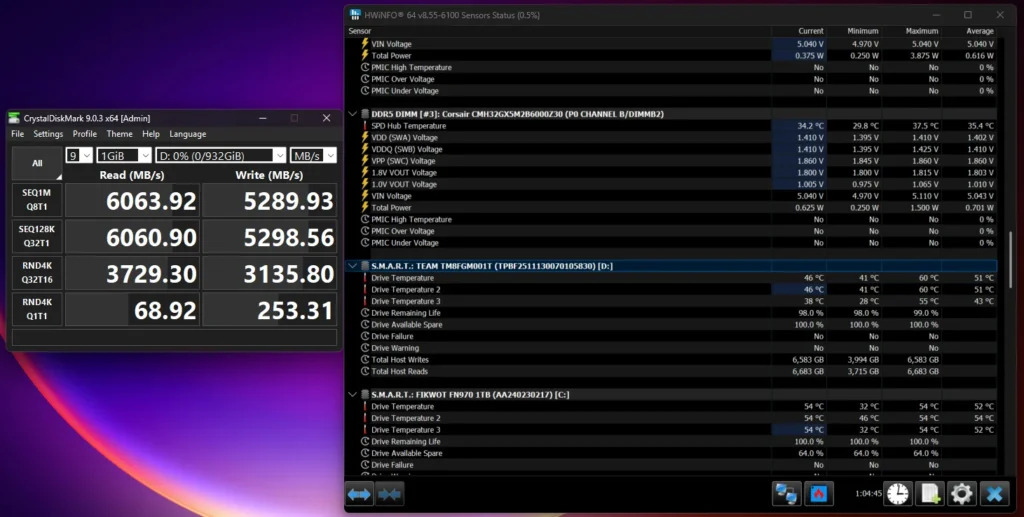Open the Profile menu in CrystalDiskMark

pos(85,134)
